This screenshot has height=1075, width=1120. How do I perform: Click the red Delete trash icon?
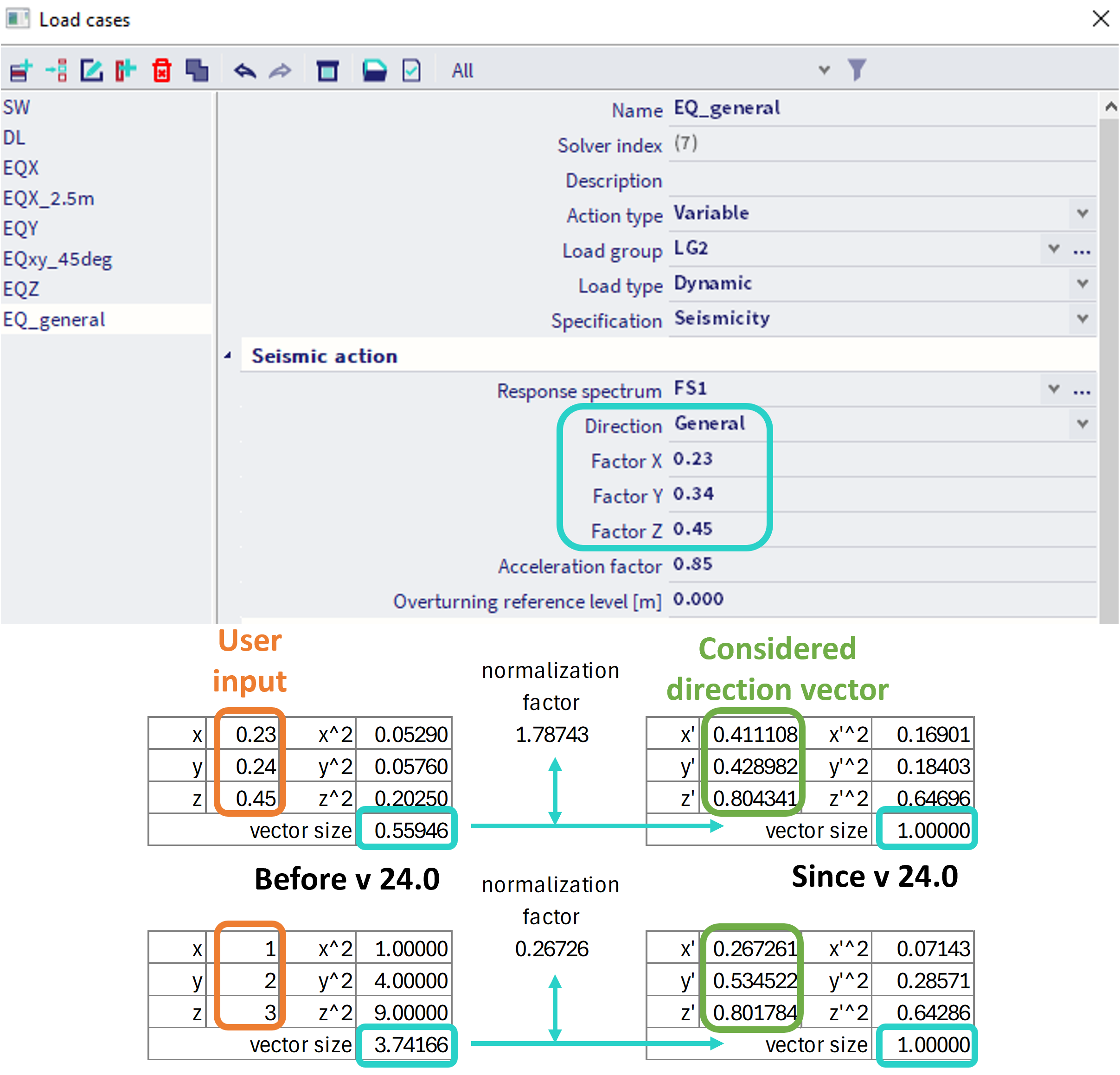(x=162, y=70)
